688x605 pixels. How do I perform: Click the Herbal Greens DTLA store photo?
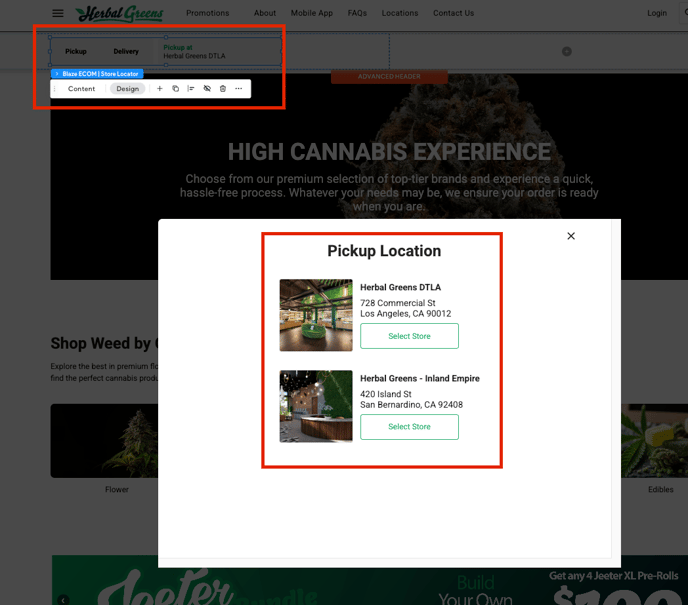(316, 315)
